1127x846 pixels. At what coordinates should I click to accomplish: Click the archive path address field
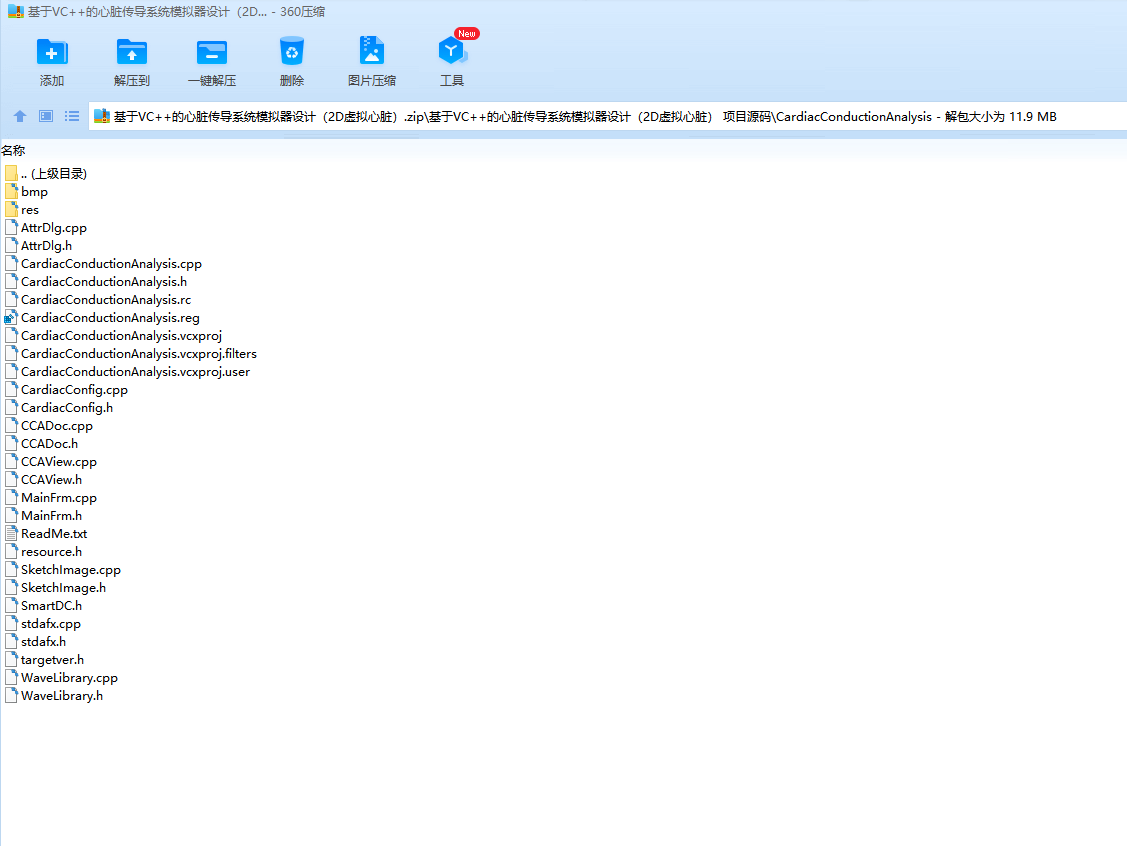(x=607, y=116)
